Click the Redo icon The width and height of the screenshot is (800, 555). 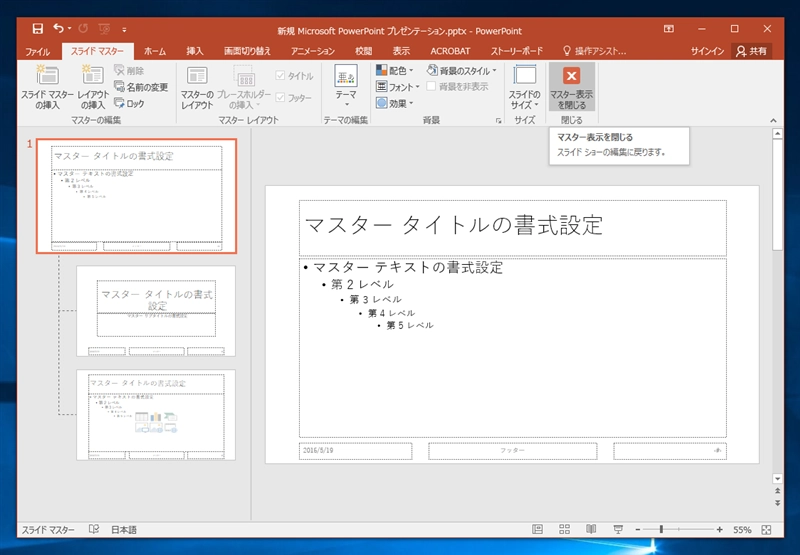[x=83, y=29]
